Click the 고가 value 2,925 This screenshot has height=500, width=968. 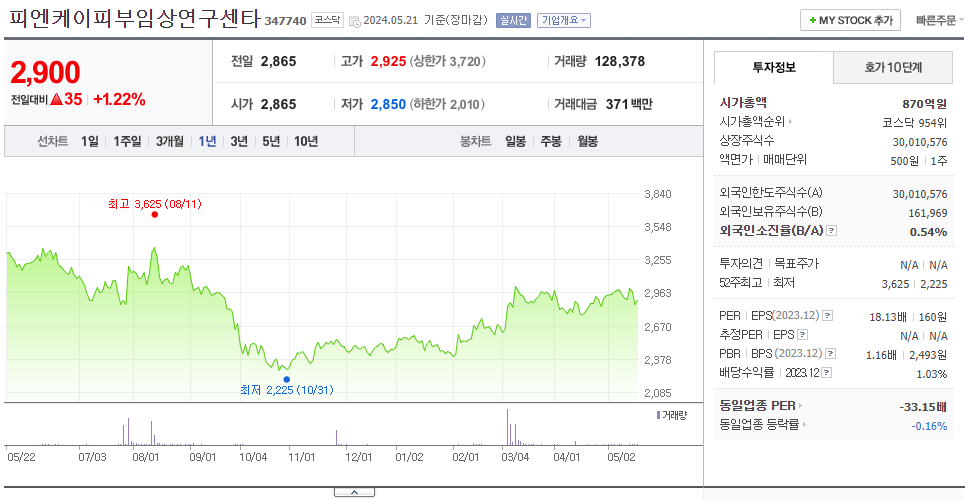(388, 61)
